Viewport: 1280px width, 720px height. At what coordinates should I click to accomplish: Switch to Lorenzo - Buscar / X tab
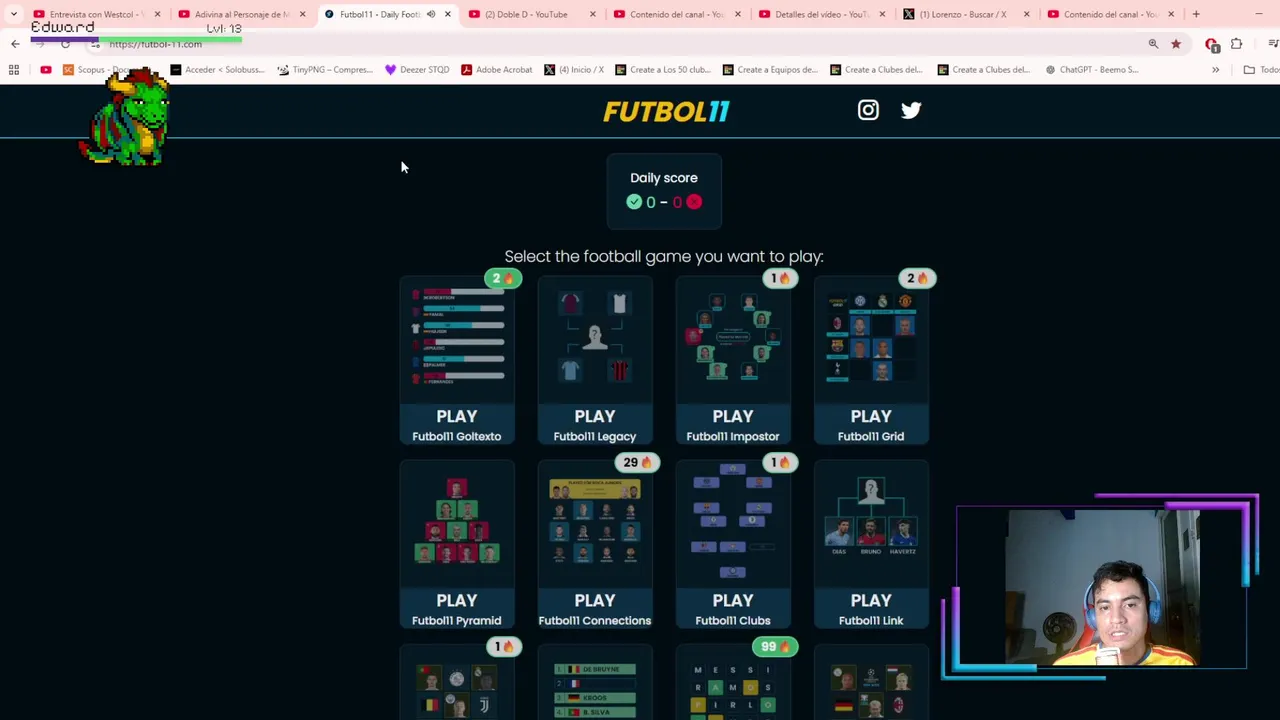pos(965,14)
